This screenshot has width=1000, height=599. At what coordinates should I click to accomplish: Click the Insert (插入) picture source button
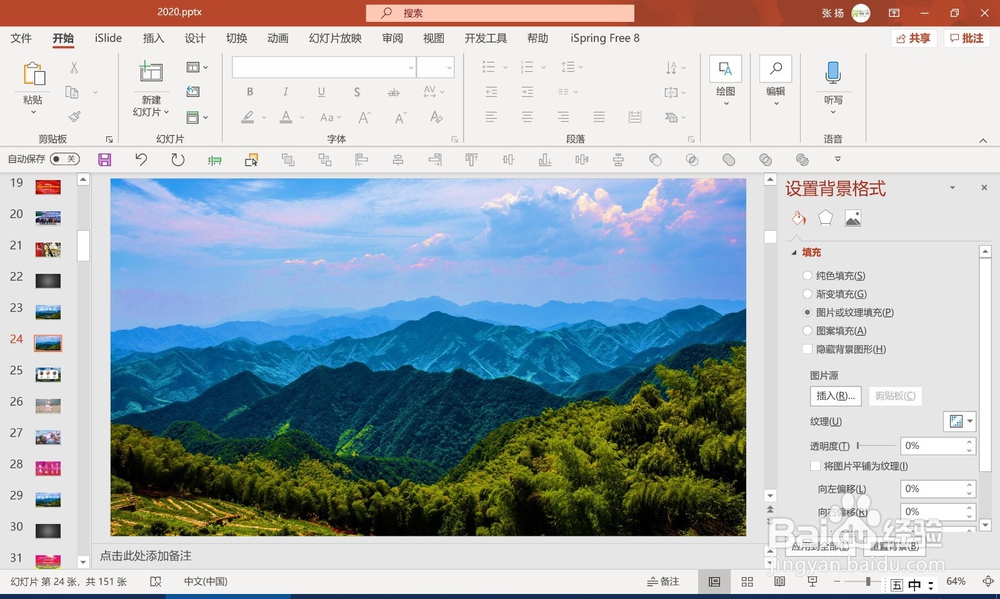835,396
